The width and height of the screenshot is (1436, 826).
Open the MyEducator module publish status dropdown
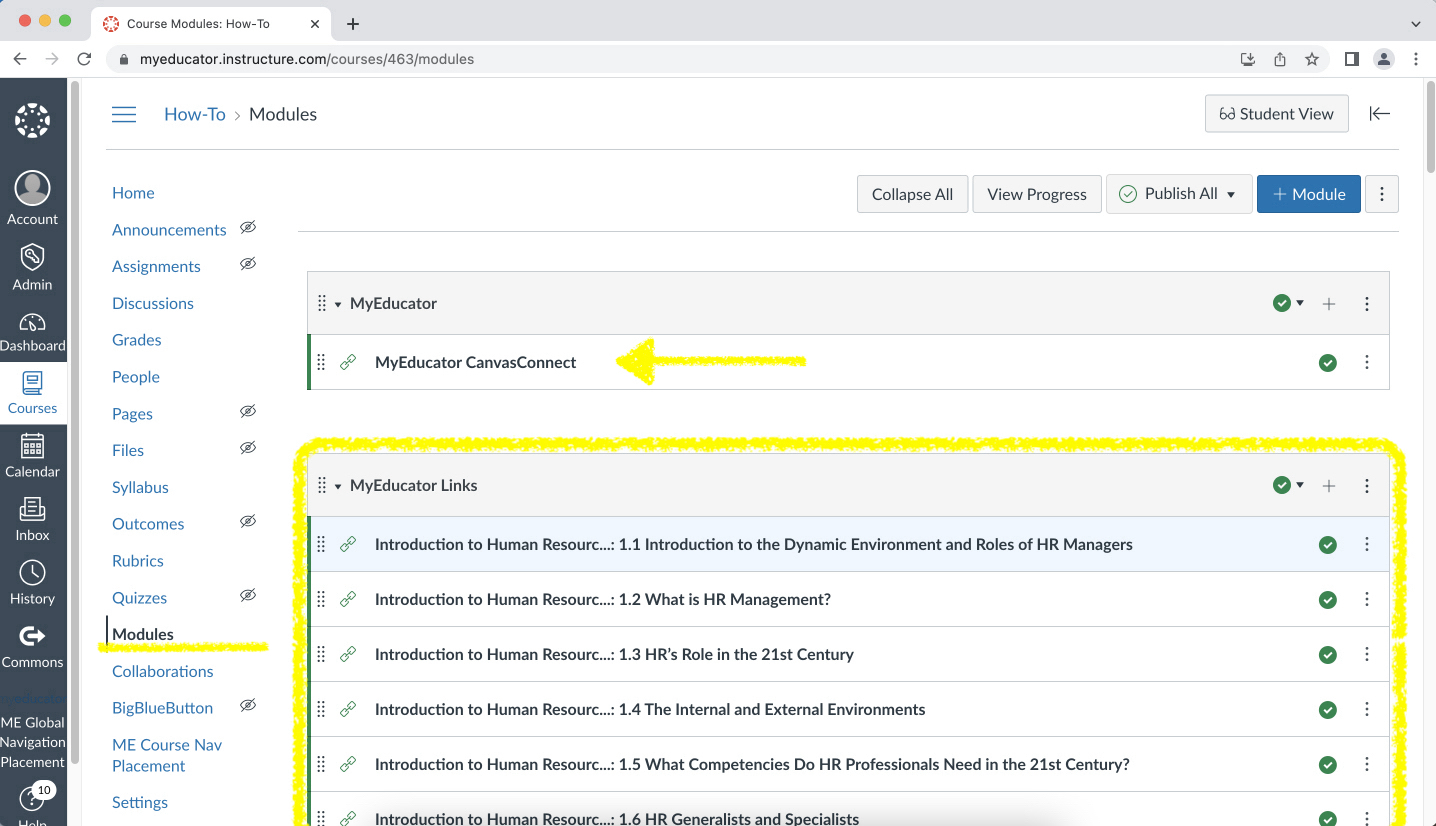(1288, 303)
